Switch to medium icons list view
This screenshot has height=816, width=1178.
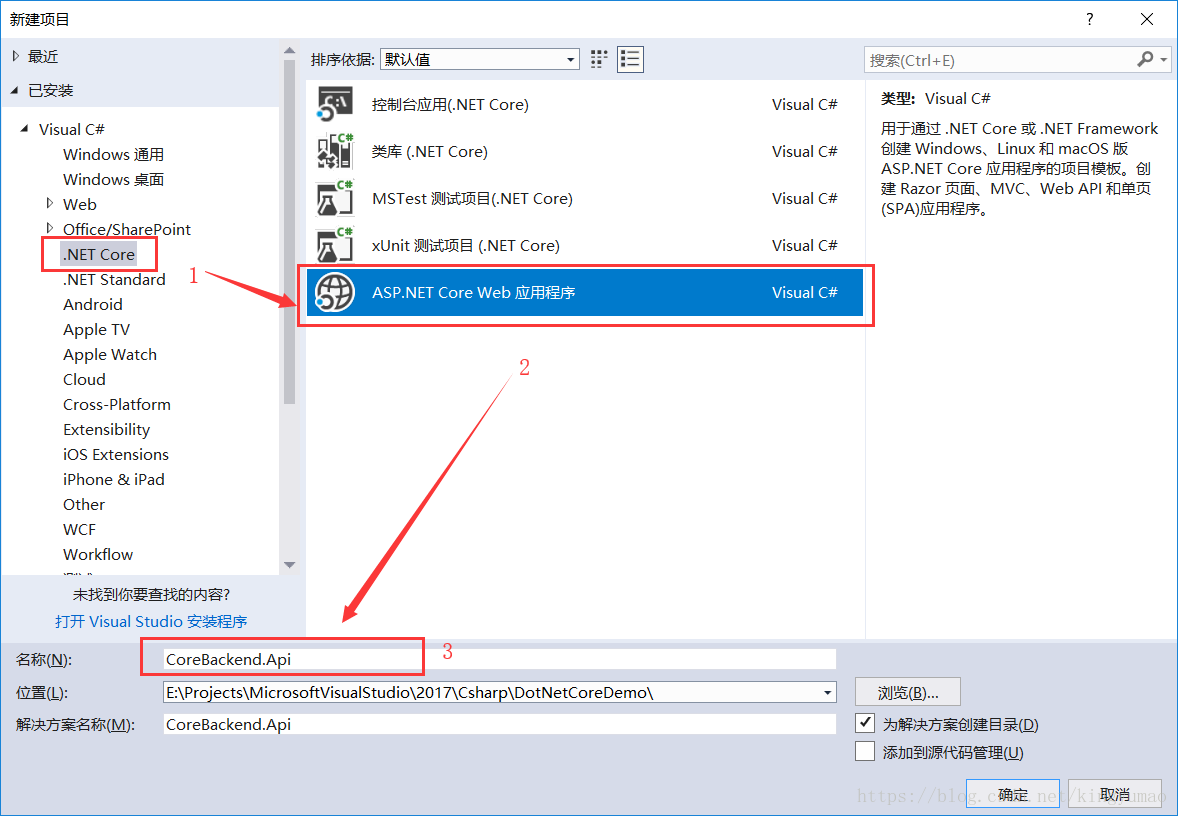pyautogui.click(x=630, y=59)
